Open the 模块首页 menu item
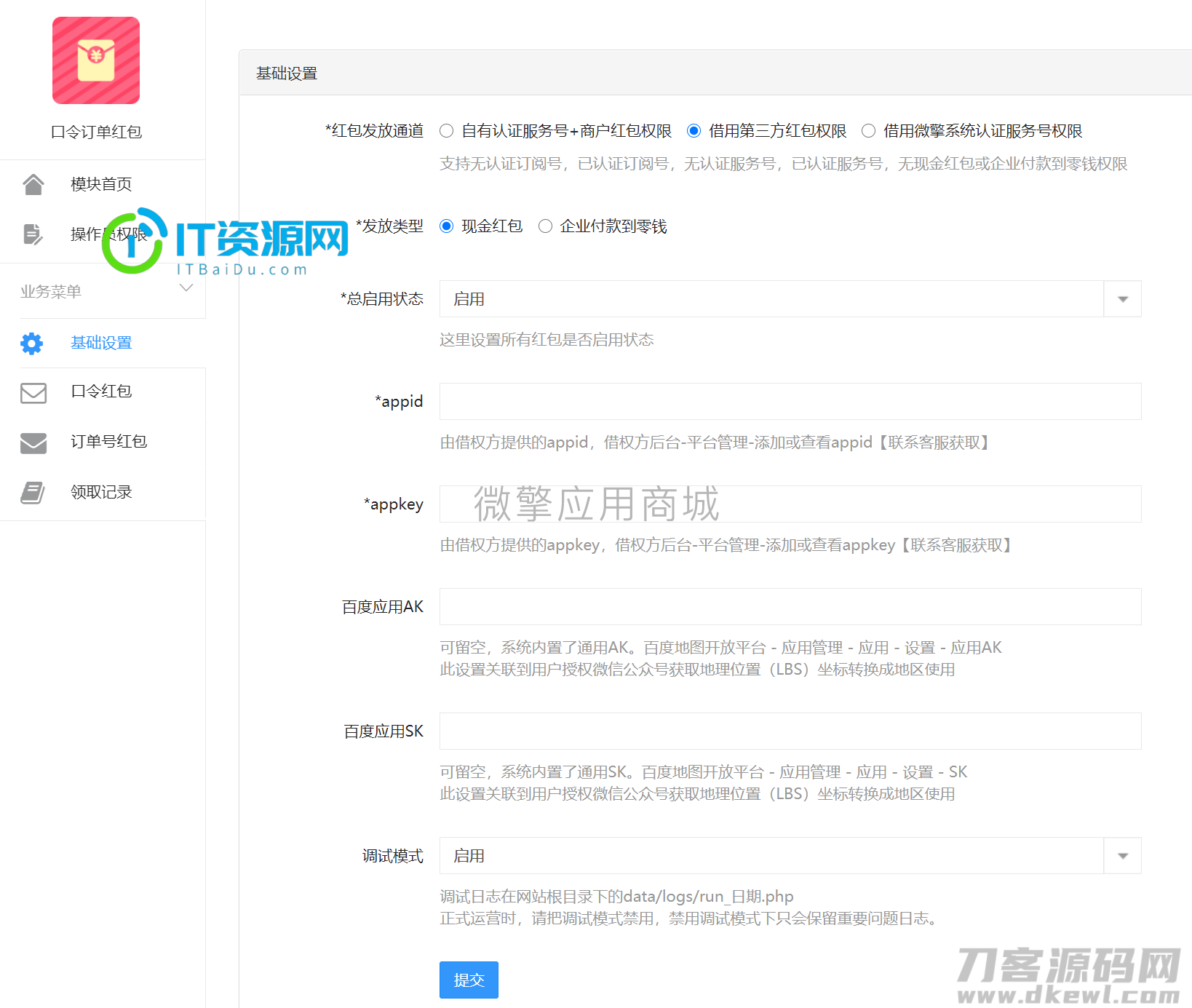Viewport: 1192px width, 1008px height. 103,184
